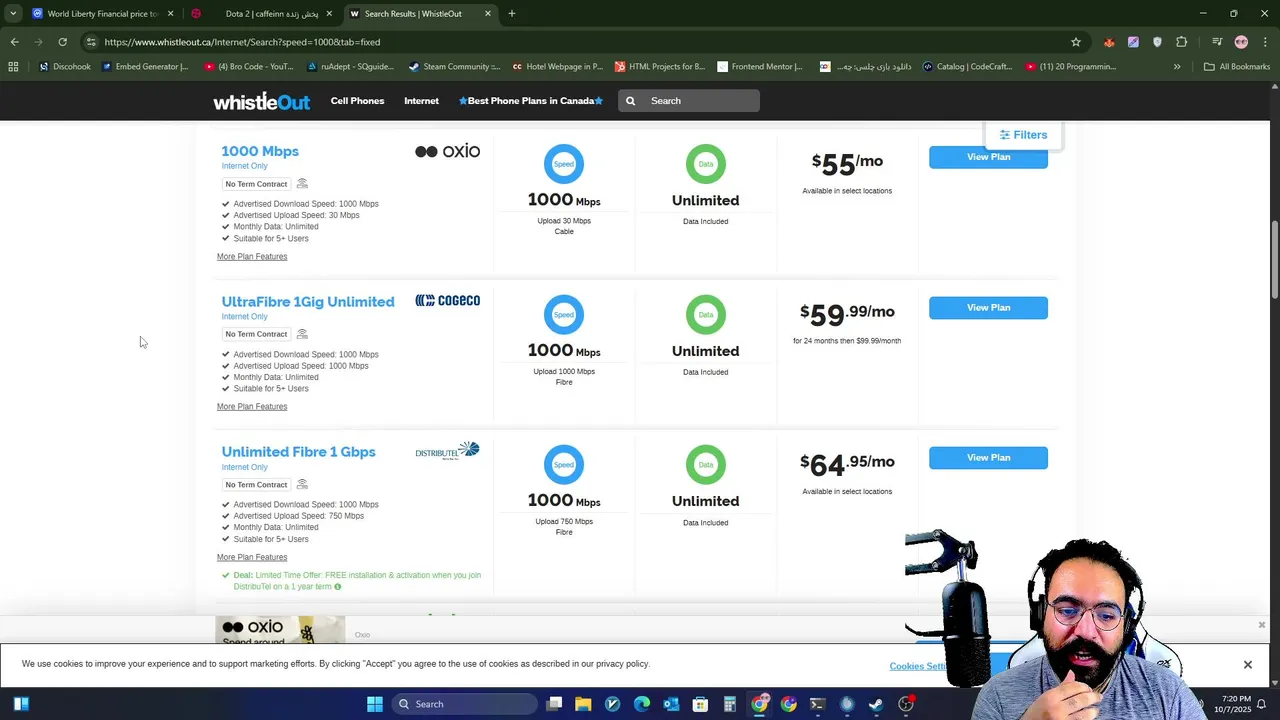
Task: Expand More Plan Features for Distributel plan
Action: coord(252,557)
